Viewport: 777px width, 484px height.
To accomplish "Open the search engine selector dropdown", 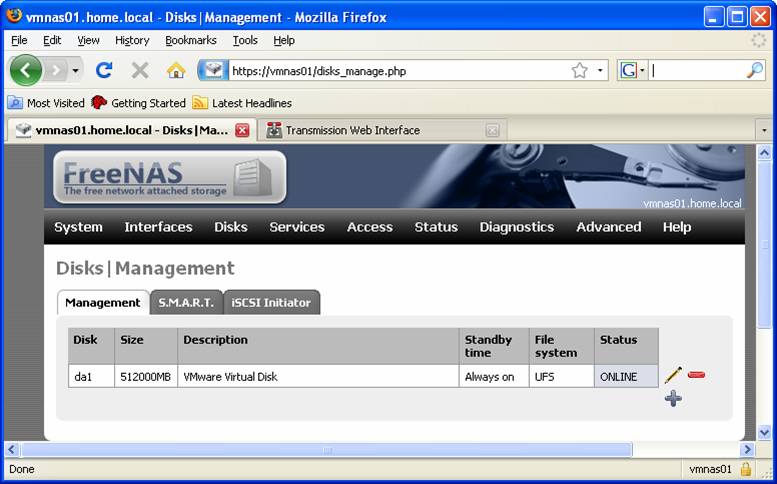I will 643,71.
